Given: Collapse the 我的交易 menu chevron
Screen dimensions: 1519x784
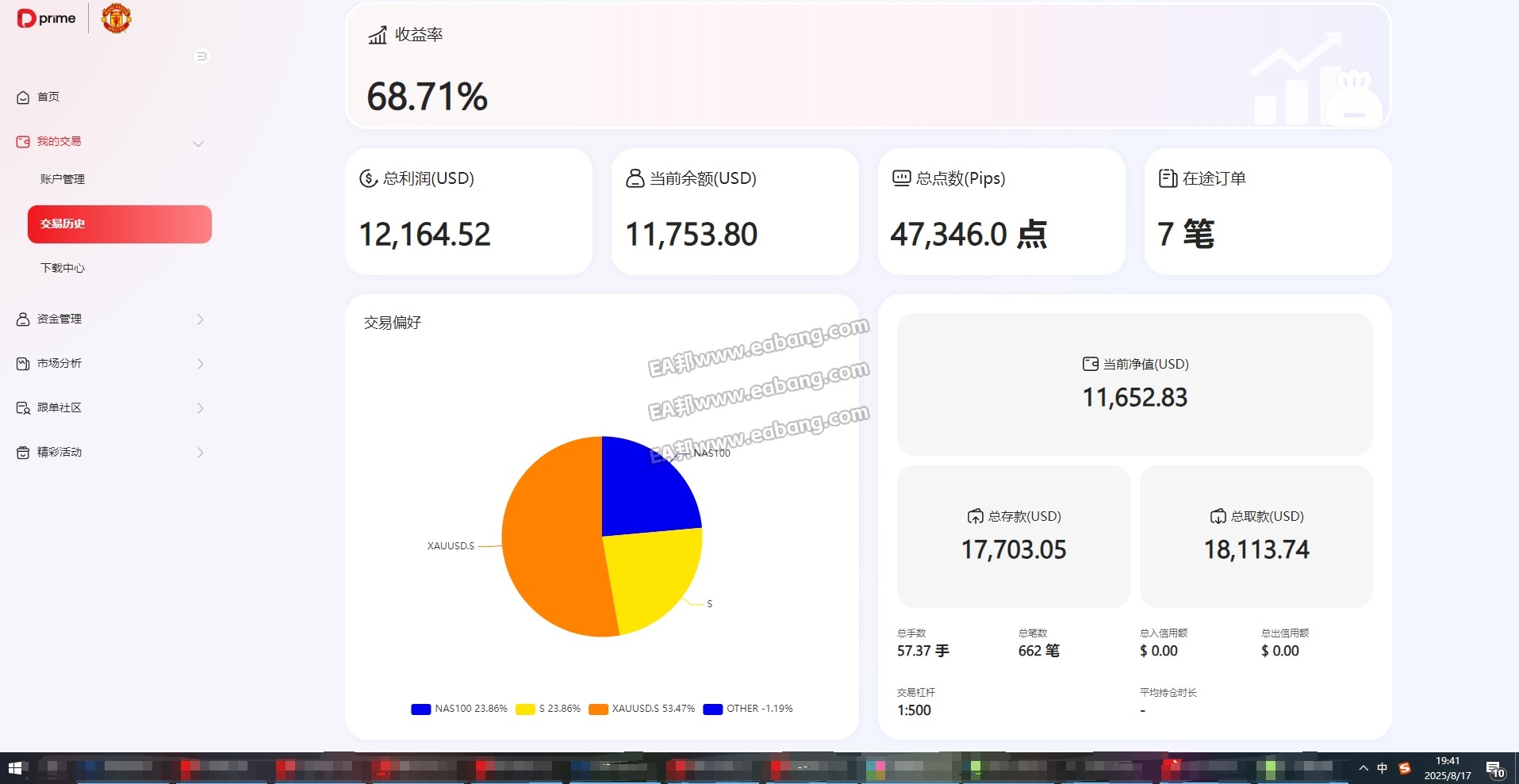Looking at the screenshot, I should pyautogui.click(x=198, y=143).
